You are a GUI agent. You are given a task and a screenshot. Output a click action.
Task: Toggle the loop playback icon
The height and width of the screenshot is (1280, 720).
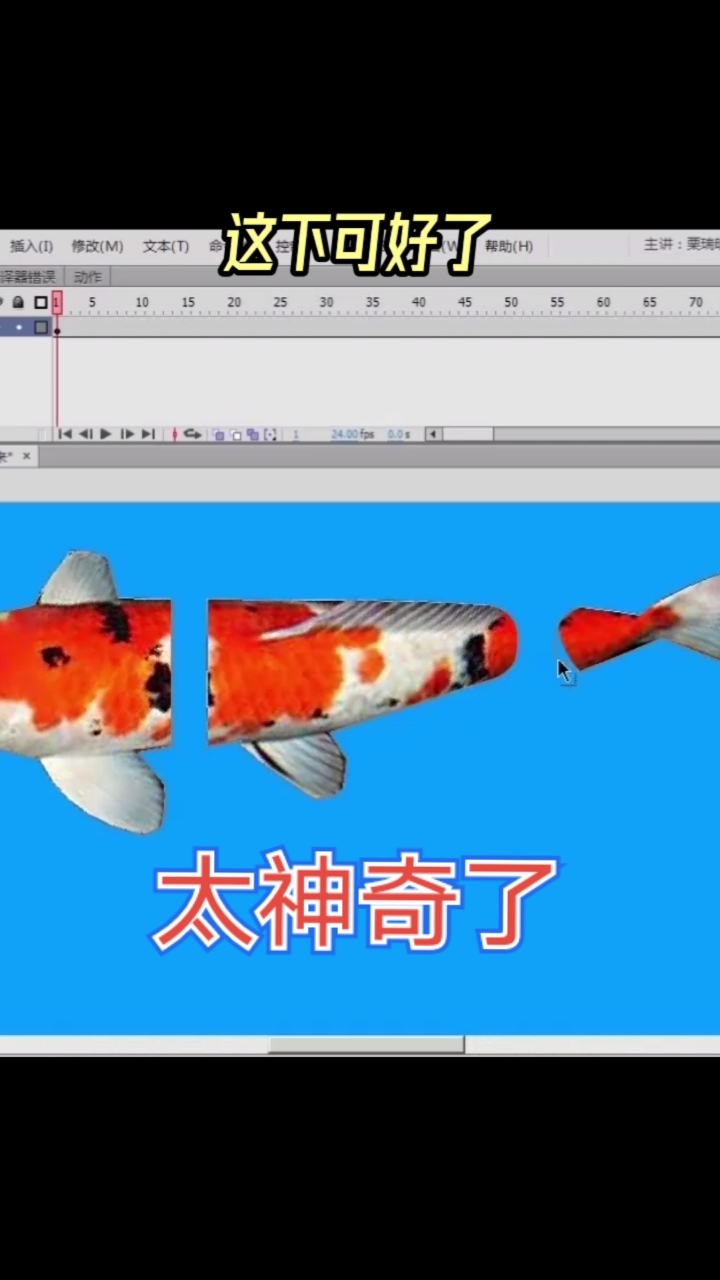click(x=192, y=434)
